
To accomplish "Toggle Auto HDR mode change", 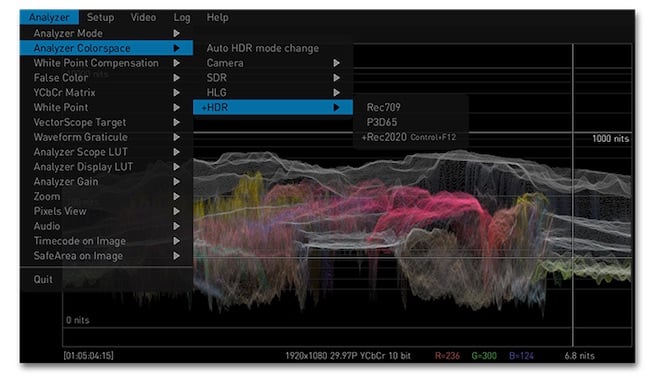I will click(262, 48).
